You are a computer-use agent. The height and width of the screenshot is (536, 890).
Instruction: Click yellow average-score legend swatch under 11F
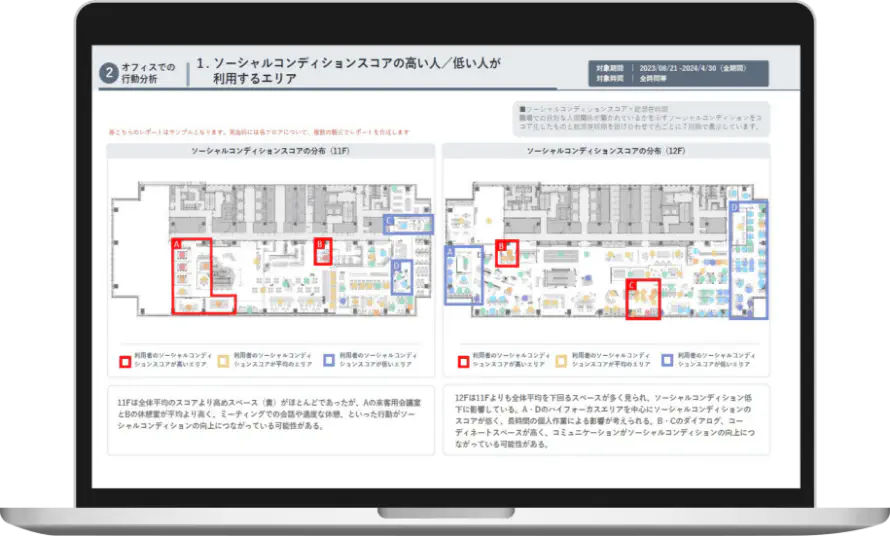[x=225, y=359]
